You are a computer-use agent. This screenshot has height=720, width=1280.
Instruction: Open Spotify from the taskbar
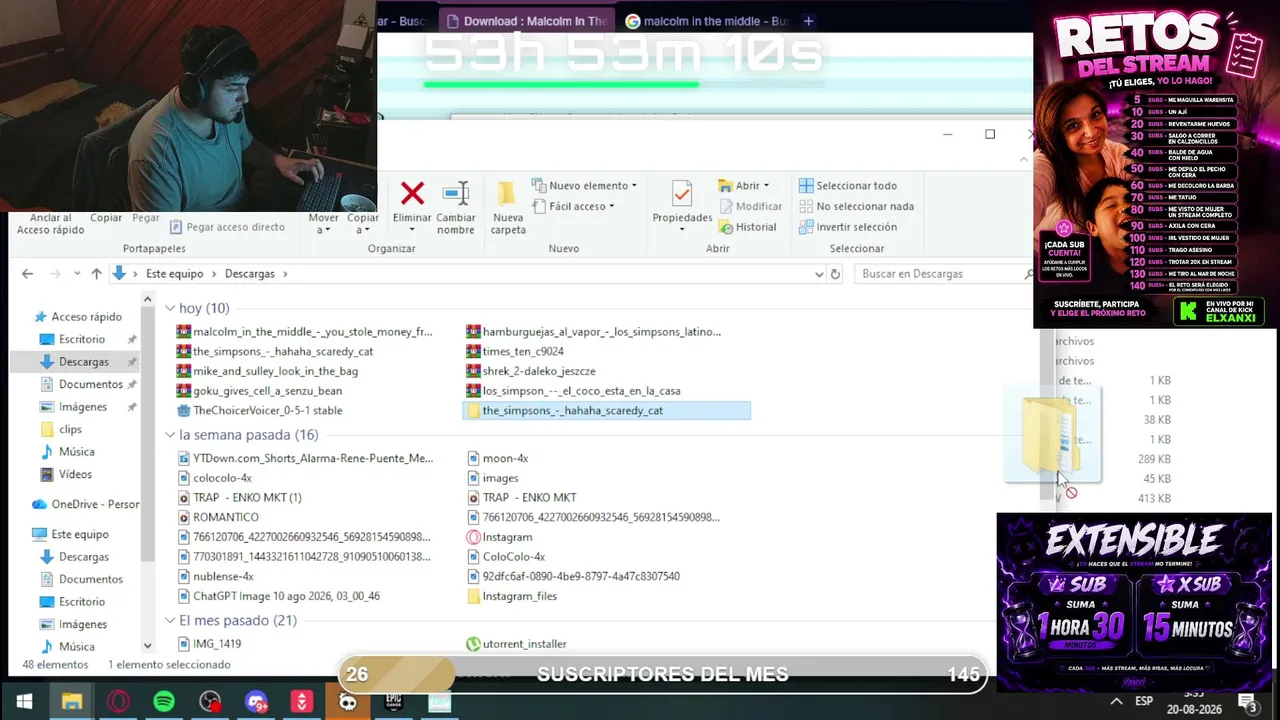(x=164, y=702)
